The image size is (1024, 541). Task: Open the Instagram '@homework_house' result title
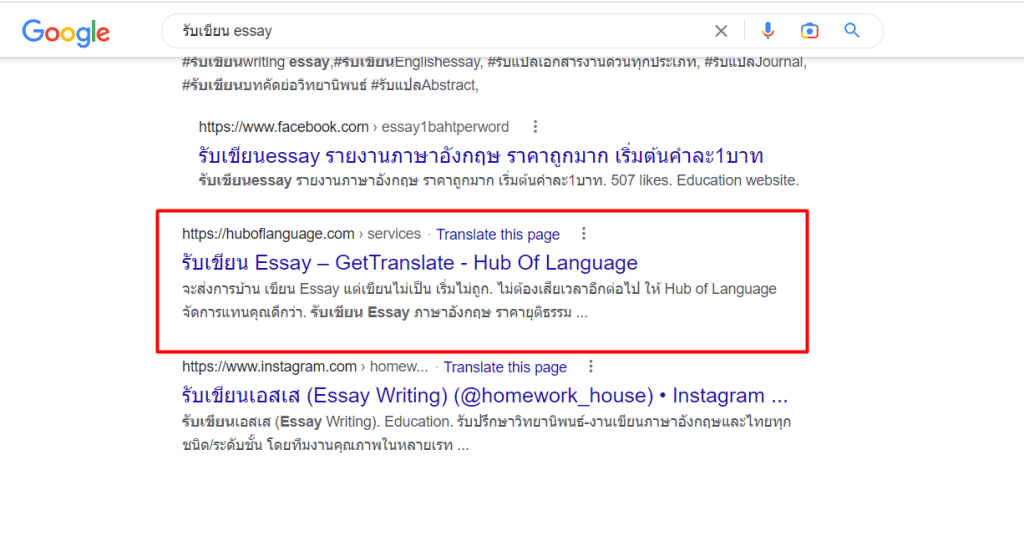(485, 395)
